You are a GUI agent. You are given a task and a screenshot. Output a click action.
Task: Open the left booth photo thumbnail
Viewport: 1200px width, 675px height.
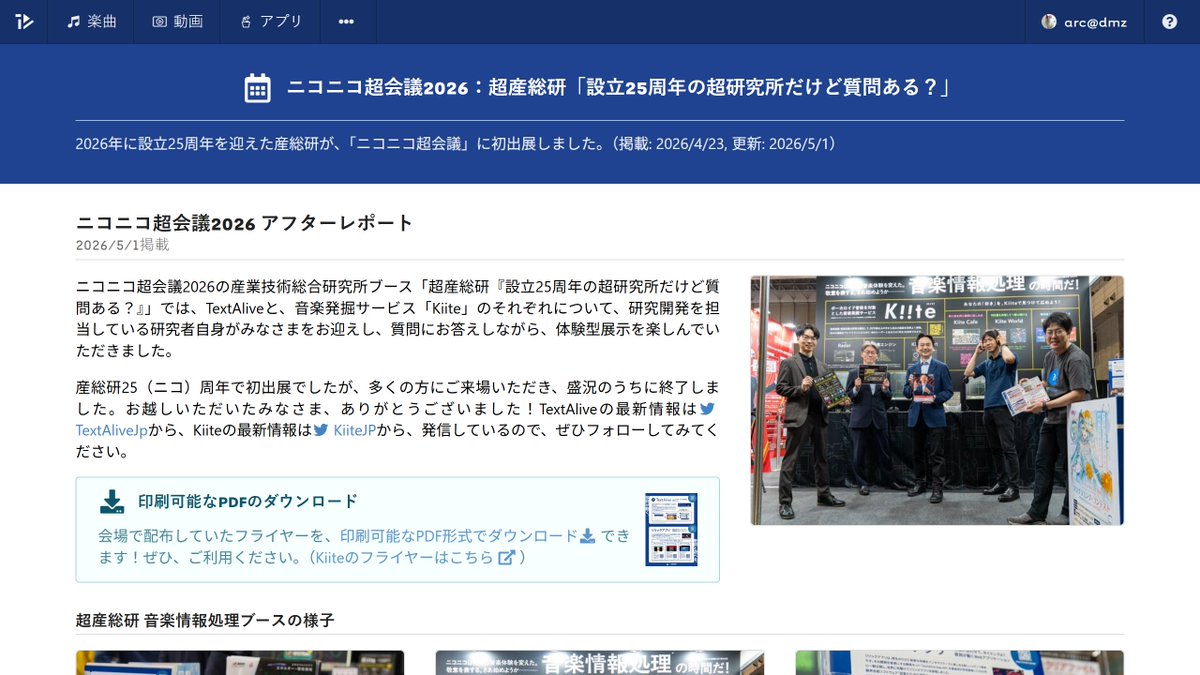point(240,663)
